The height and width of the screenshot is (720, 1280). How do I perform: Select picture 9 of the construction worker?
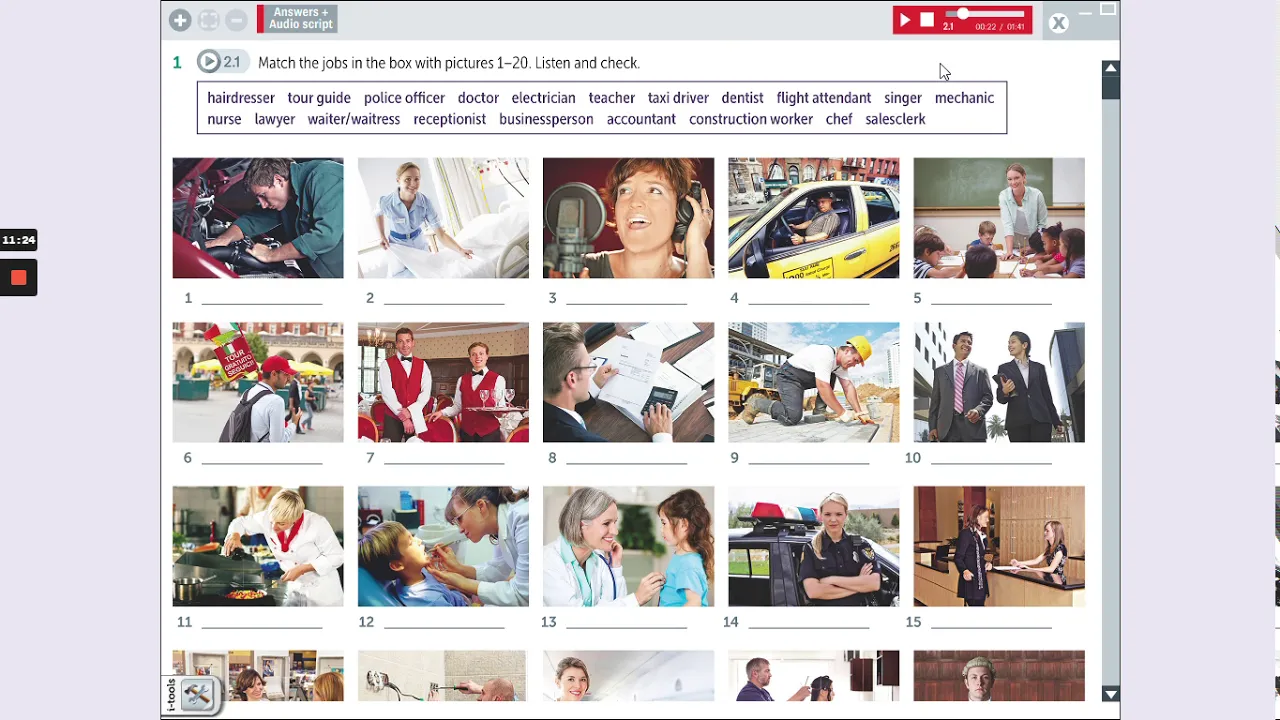814,382
